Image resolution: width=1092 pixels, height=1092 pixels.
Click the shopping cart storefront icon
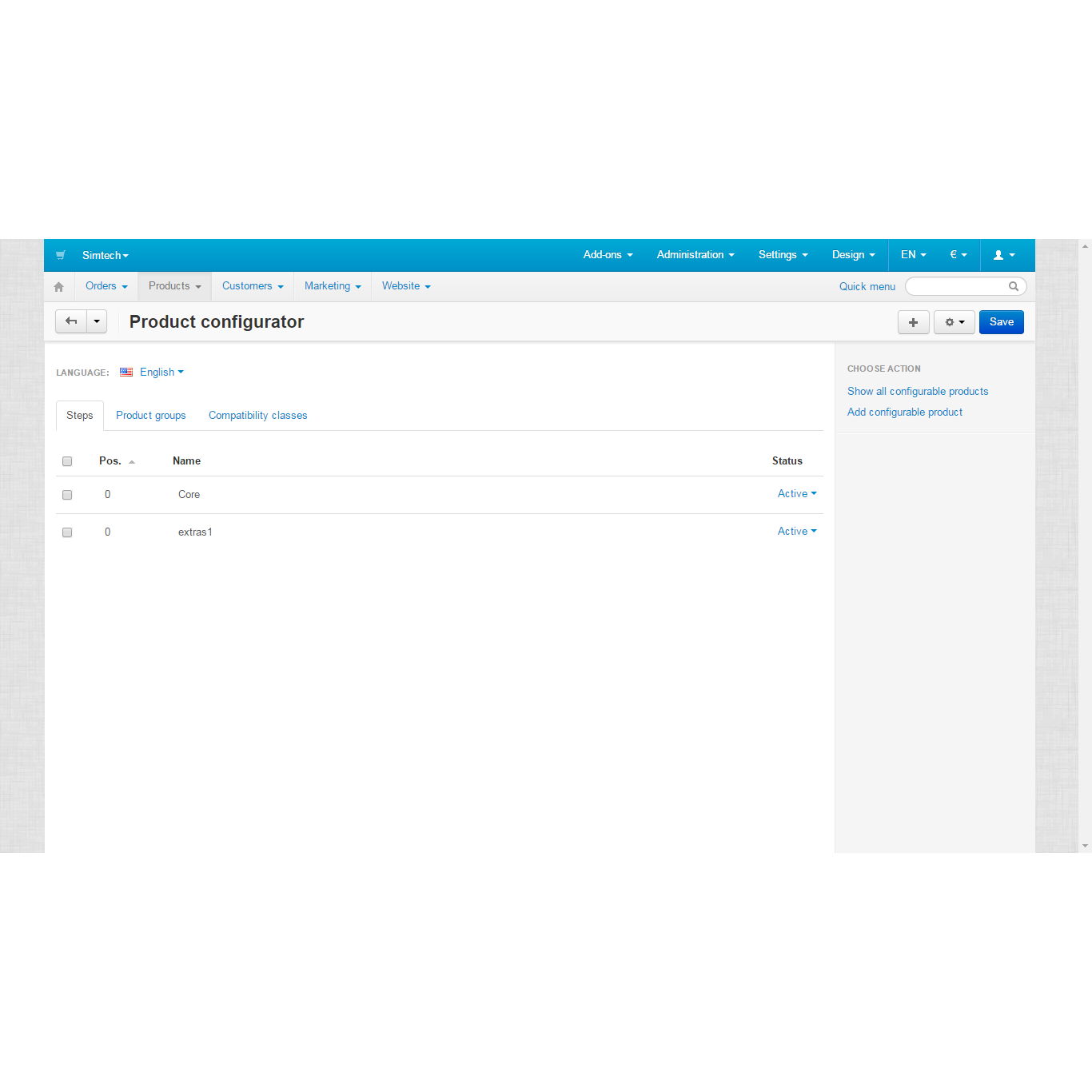(x=60, y=255)
